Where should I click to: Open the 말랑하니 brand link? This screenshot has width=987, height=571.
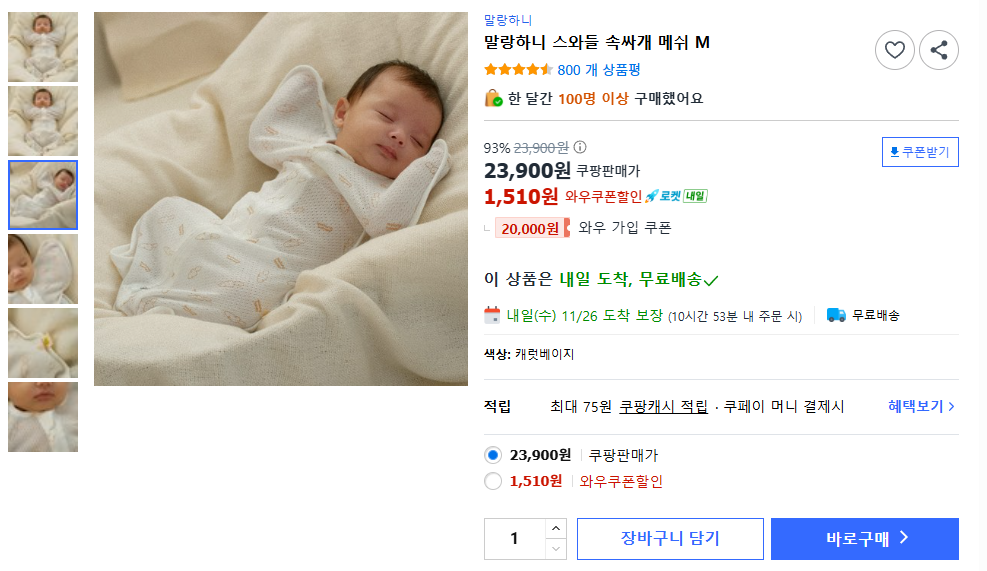(508, 20)
